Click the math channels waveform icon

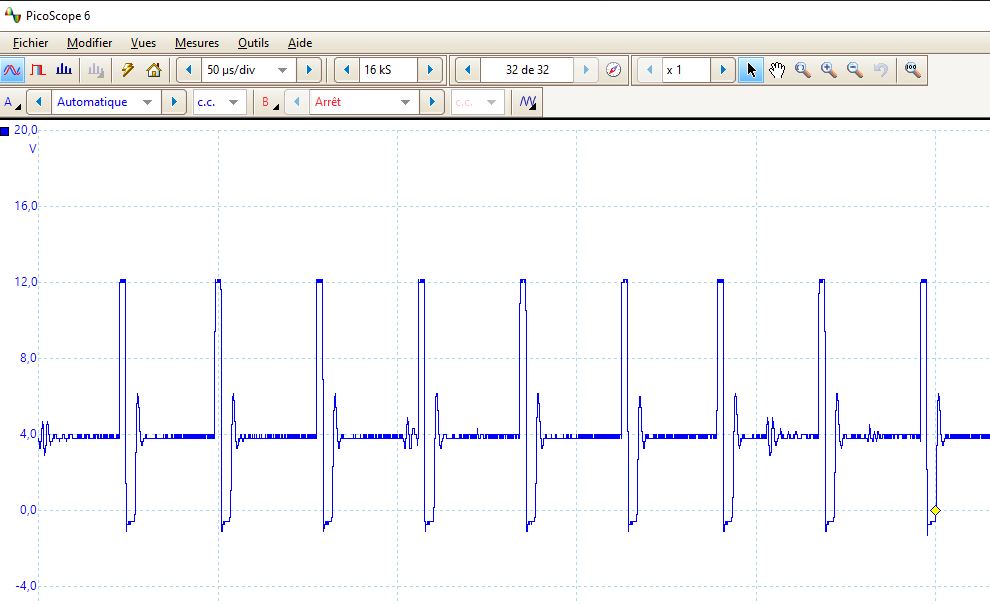pyautogui.click(x=528, y=102)
